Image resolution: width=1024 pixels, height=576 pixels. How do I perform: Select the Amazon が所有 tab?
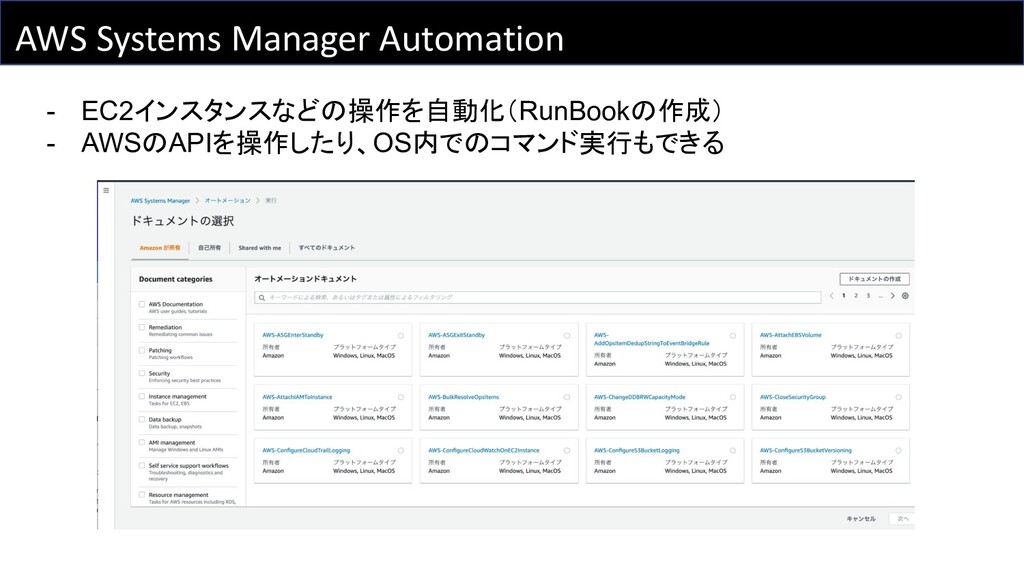coord(160,248)
